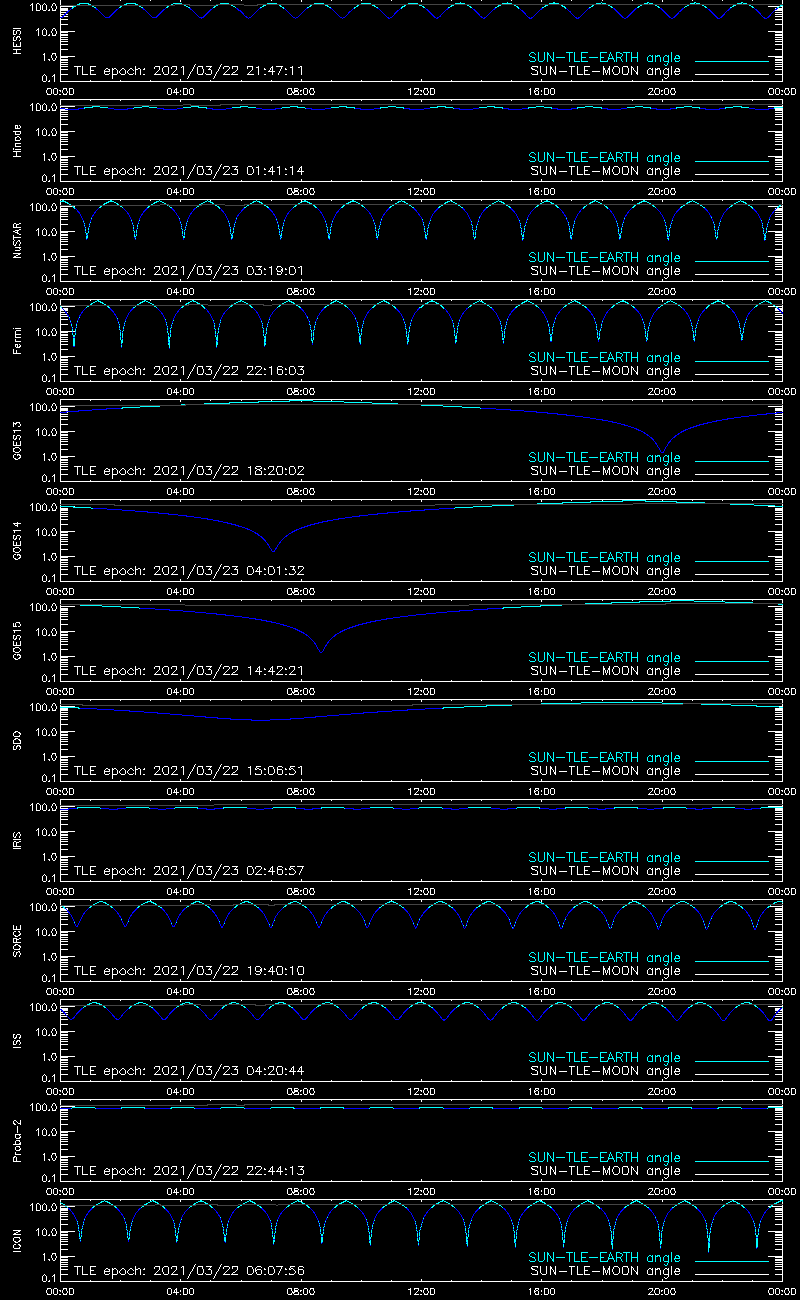The width and height of the screenshot is (800, 1300).
Task: Click 'SUN-TLE-EARTH angle' legend in IRIS panel
Action: point(604,858)
